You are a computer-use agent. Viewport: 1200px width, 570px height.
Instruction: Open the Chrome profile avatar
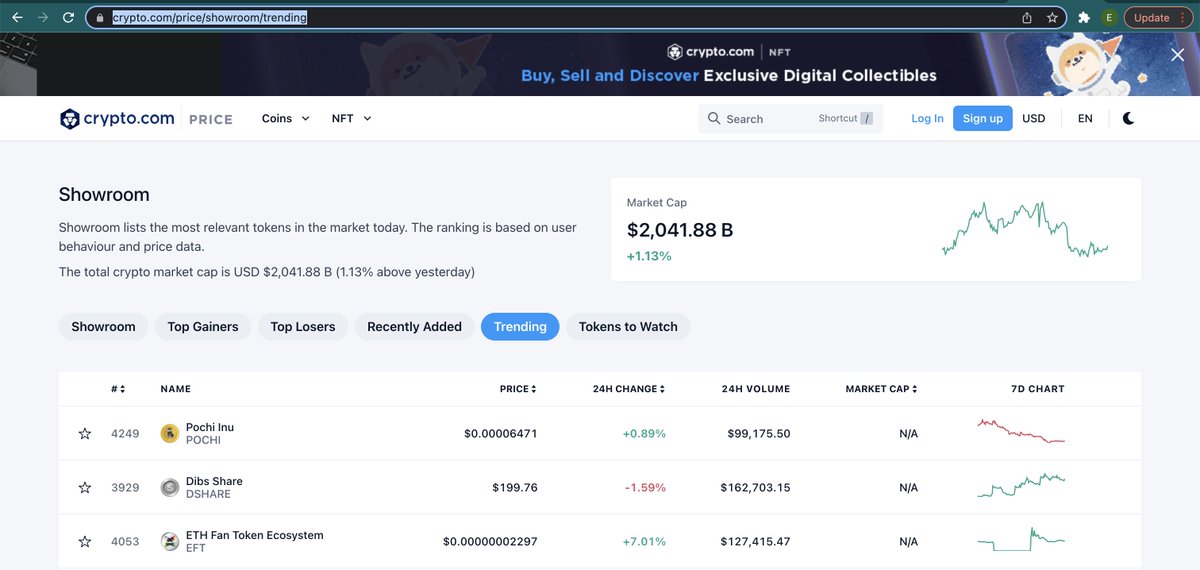pos(1109,18)
